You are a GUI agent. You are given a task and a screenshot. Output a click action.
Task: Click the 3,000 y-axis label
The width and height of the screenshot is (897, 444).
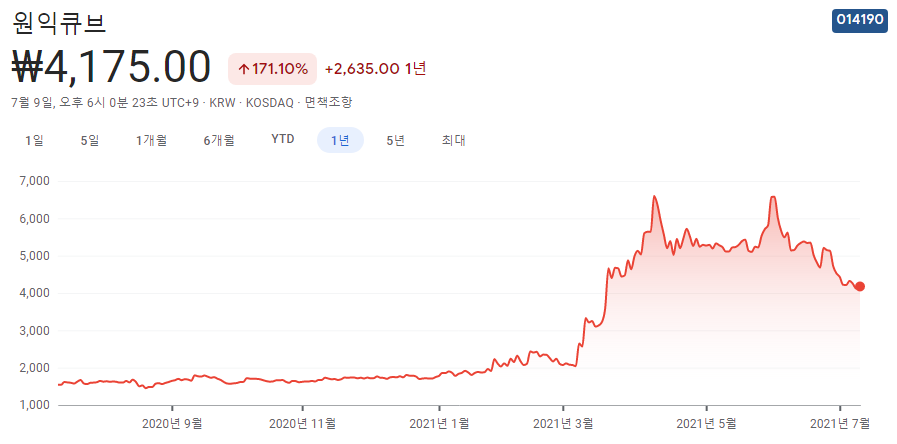[x=35, y=331]
